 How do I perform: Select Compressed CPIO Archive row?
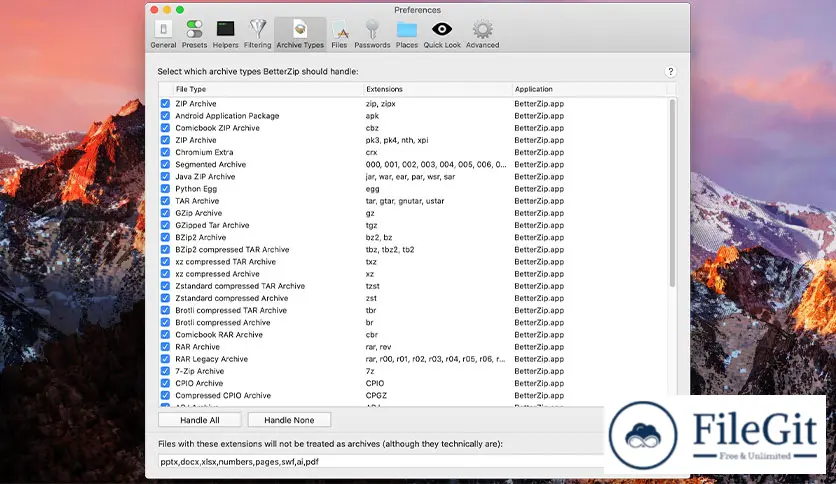[414, 396]
